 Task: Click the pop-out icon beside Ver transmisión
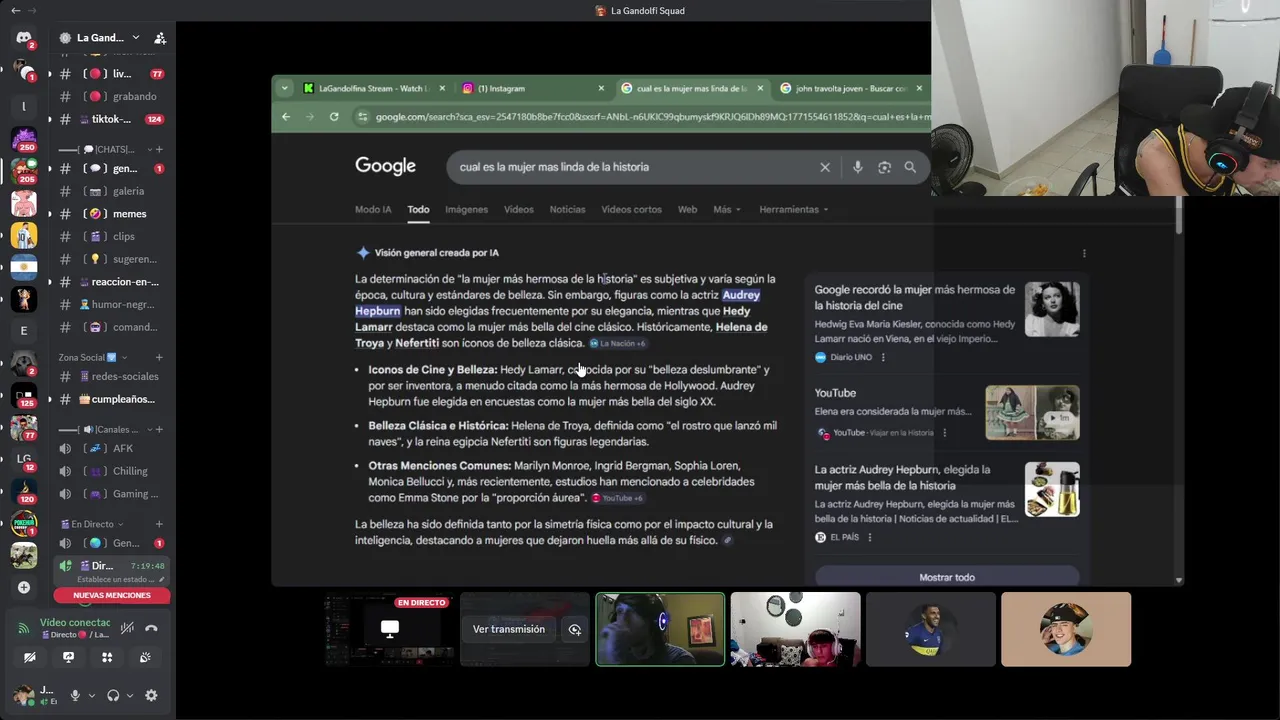coord(575,629)
